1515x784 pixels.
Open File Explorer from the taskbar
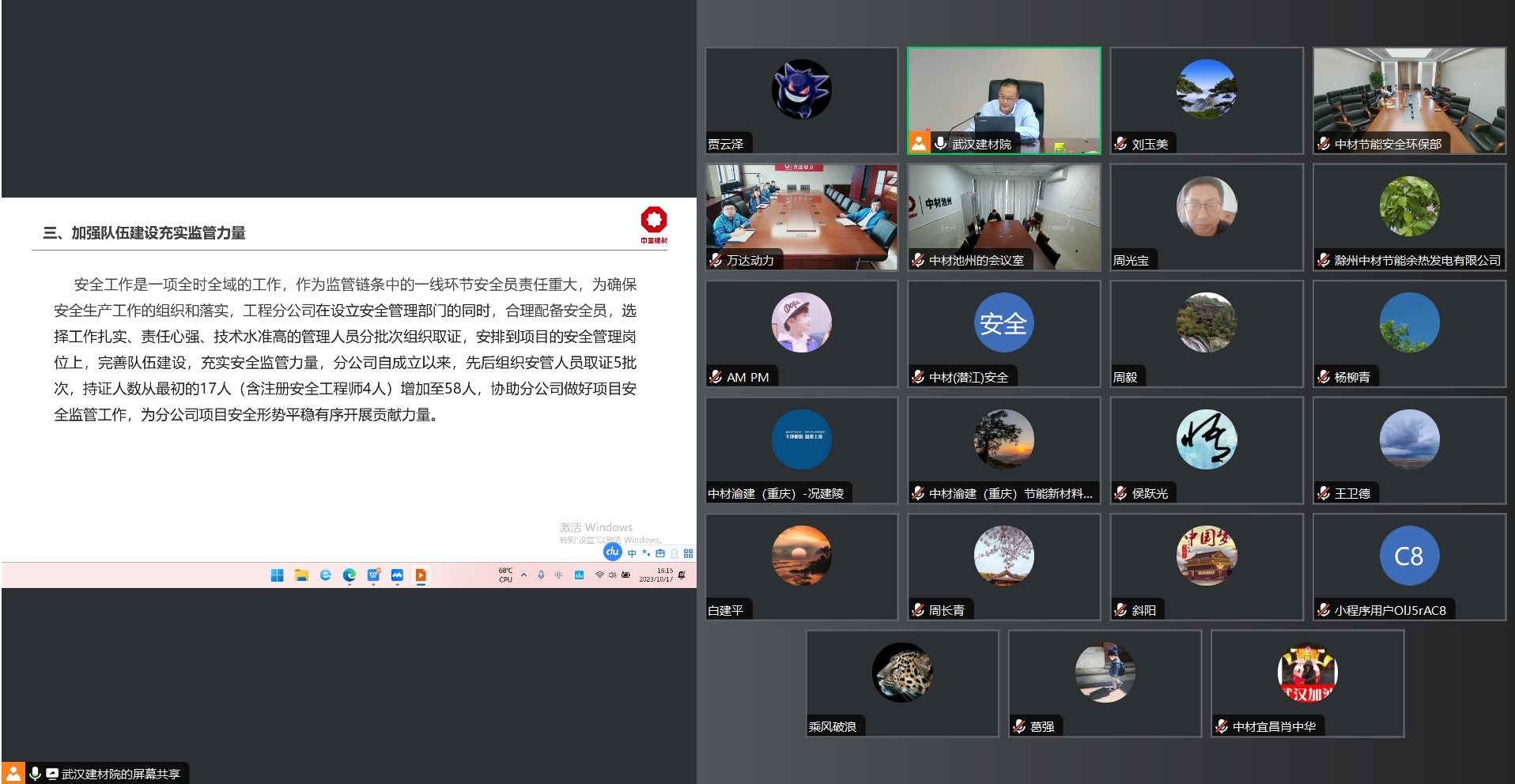(301, 575)
